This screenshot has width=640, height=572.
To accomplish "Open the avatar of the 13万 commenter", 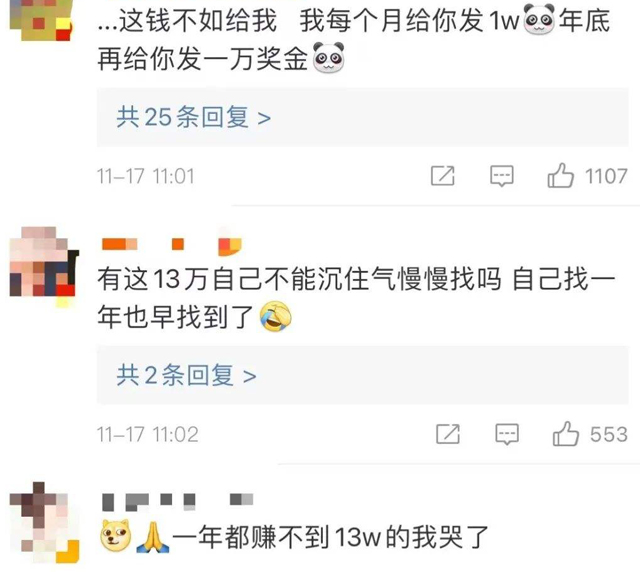I will tap(44, 264).
